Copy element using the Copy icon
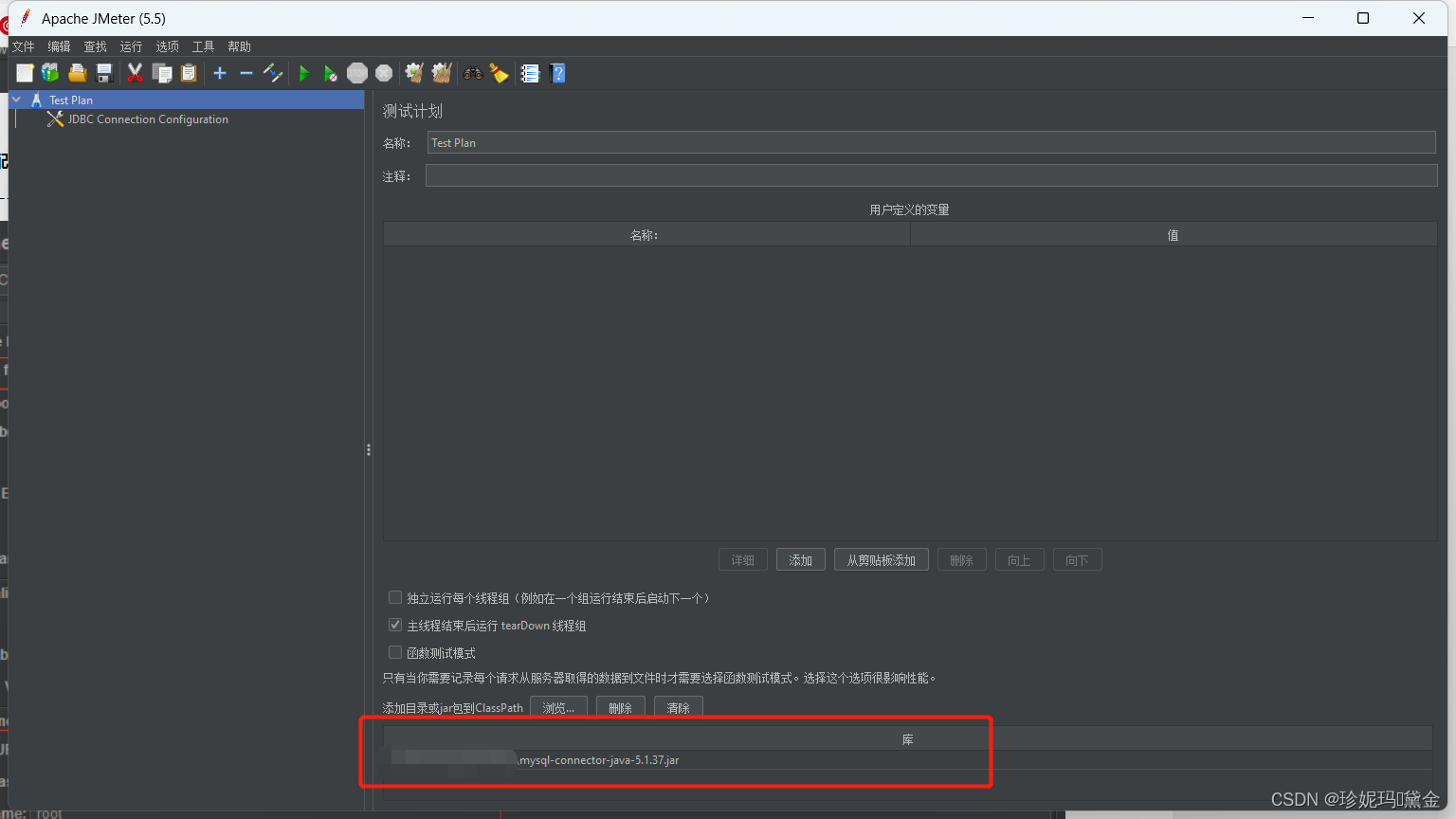The image size is (1456, 819). coord(162,73)
